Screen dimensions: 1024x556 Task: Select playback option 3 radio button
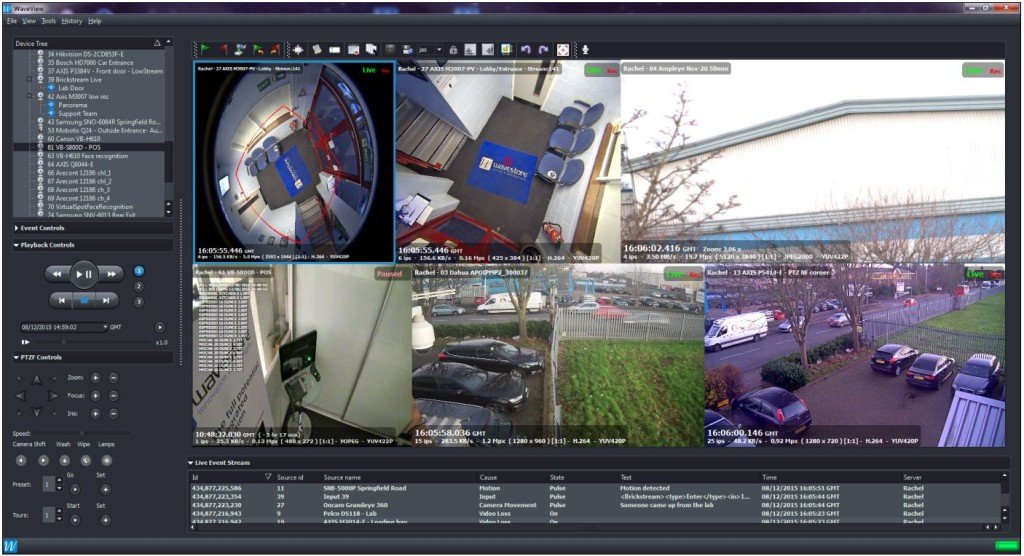point(139,301)
